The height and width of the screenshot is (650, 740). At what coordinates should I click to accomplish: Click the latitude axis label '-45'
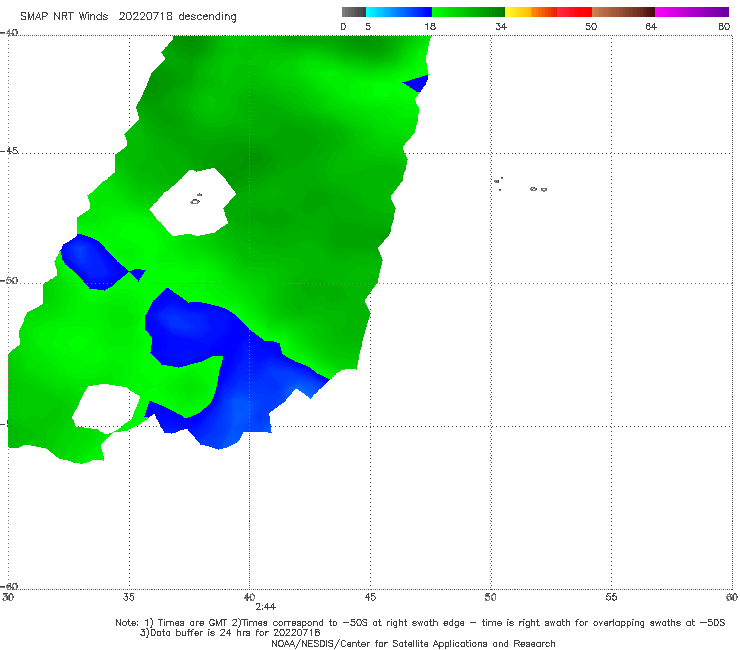coord(9,151)
